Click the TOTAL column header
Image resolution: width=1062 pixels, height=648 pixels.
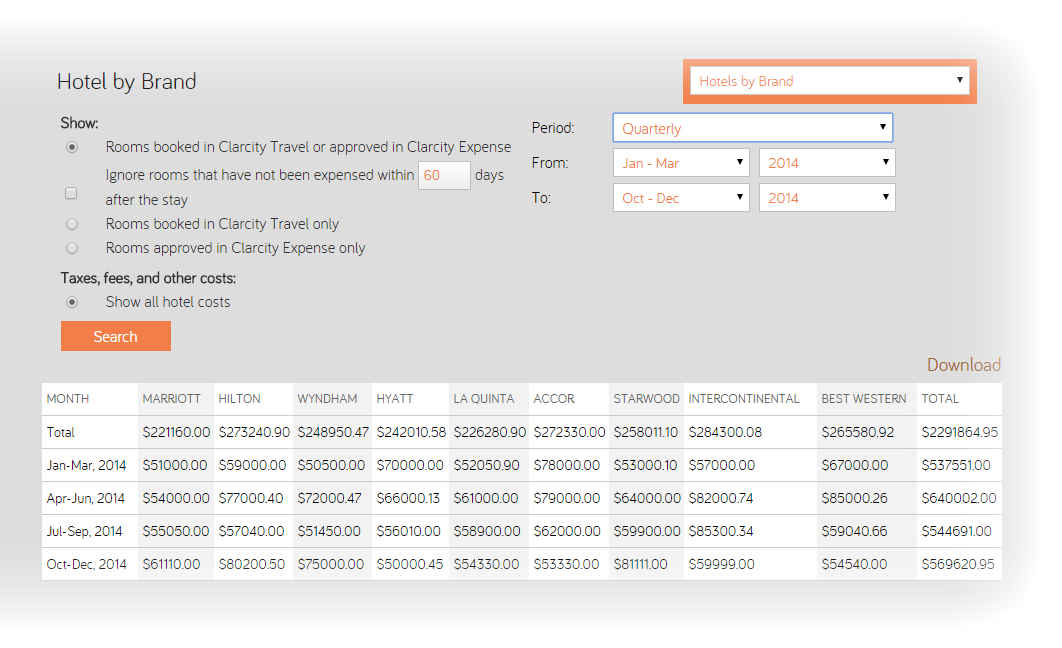(940, 399)
